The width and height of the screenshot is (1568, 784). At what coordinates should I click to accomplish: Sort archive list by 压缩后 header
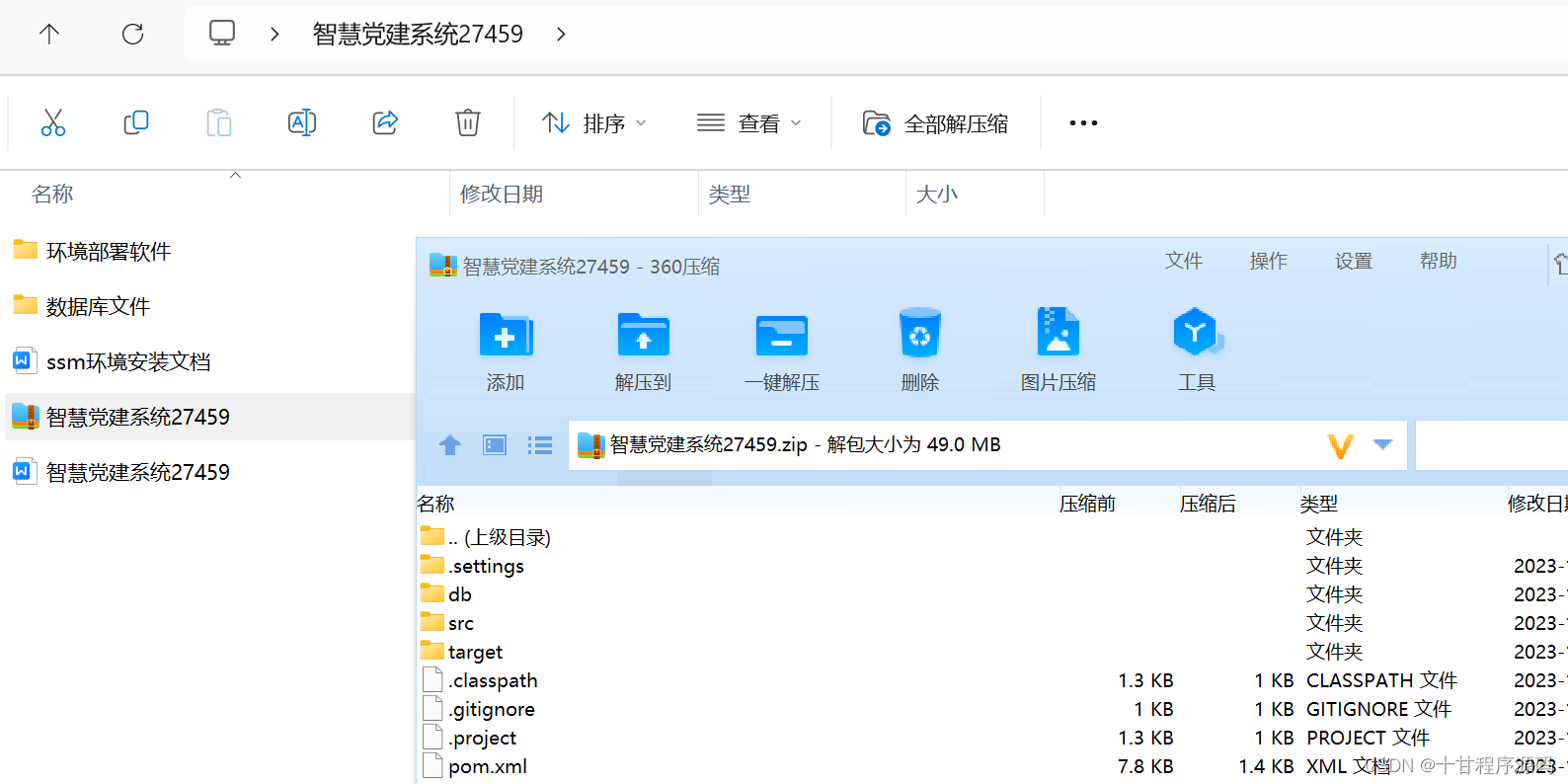coord(1208,504)
